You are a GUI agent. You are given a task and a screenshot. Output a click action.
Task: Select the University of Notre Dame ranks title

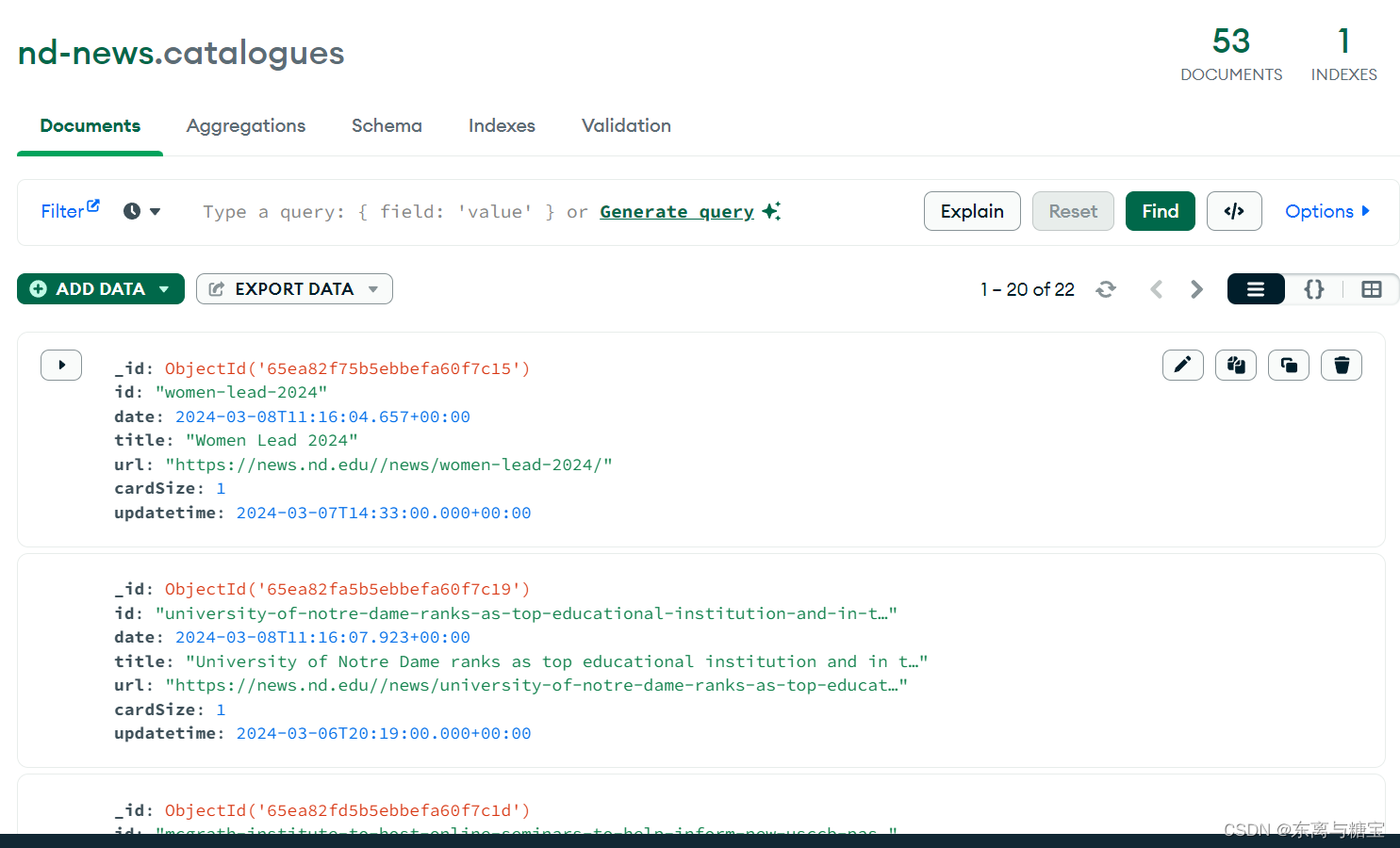click(x=557, y=661)
